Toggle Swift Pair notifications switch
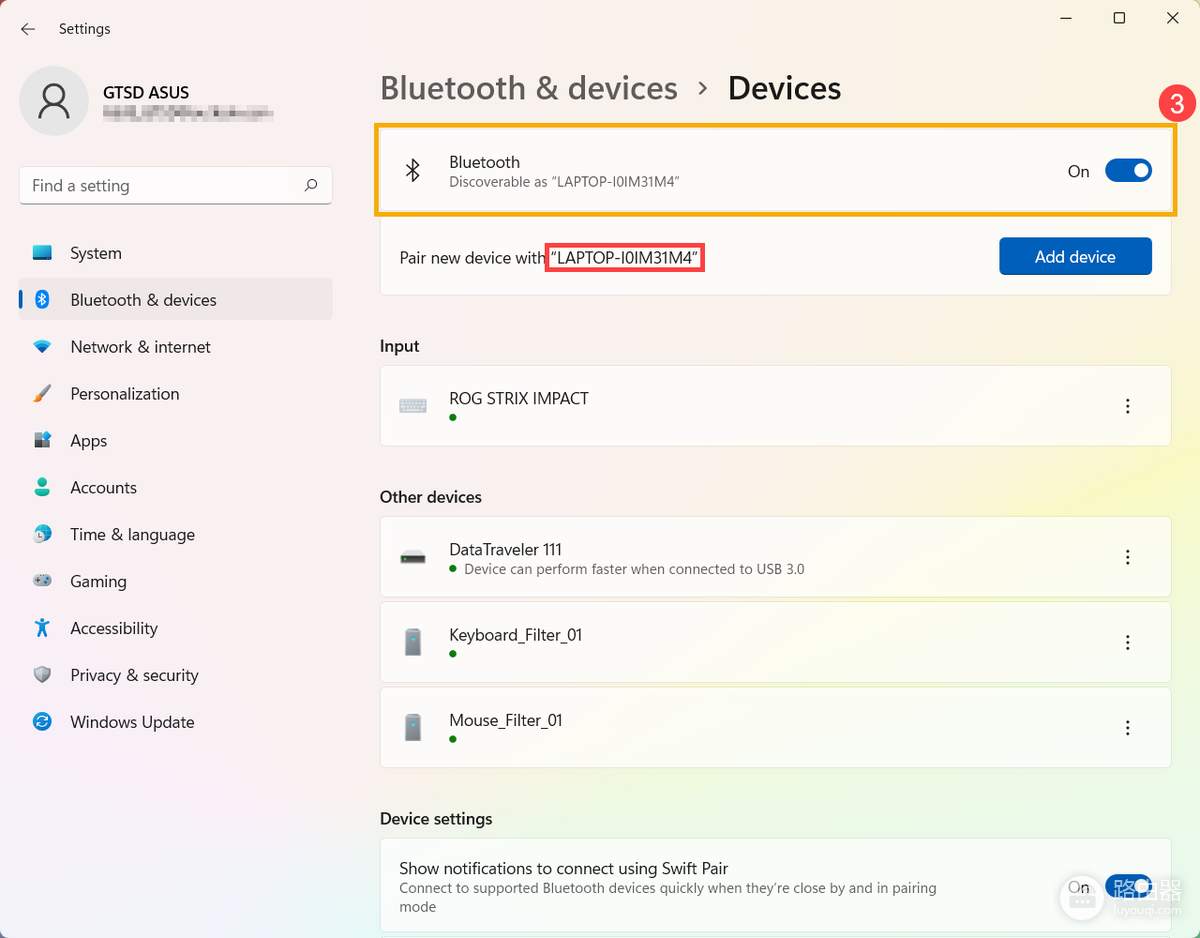Viewport: 1200px width, 938px height. pyautogui.click(x=1128, y=886)
